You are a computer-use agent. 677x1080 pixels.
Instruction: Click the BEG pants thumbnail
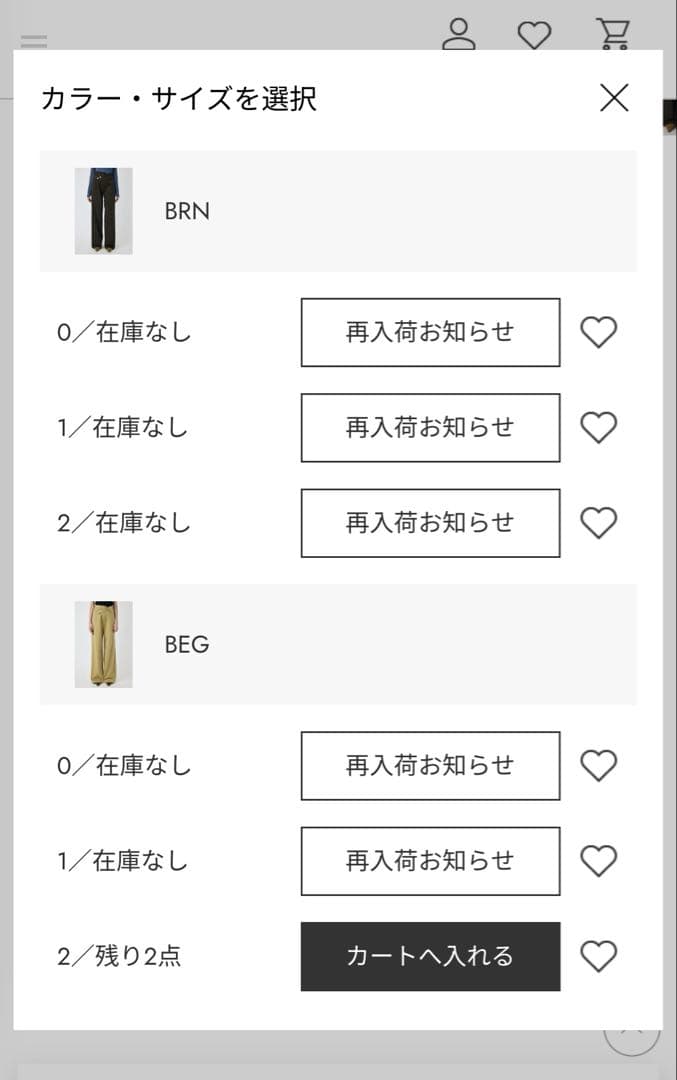[103, 644]
